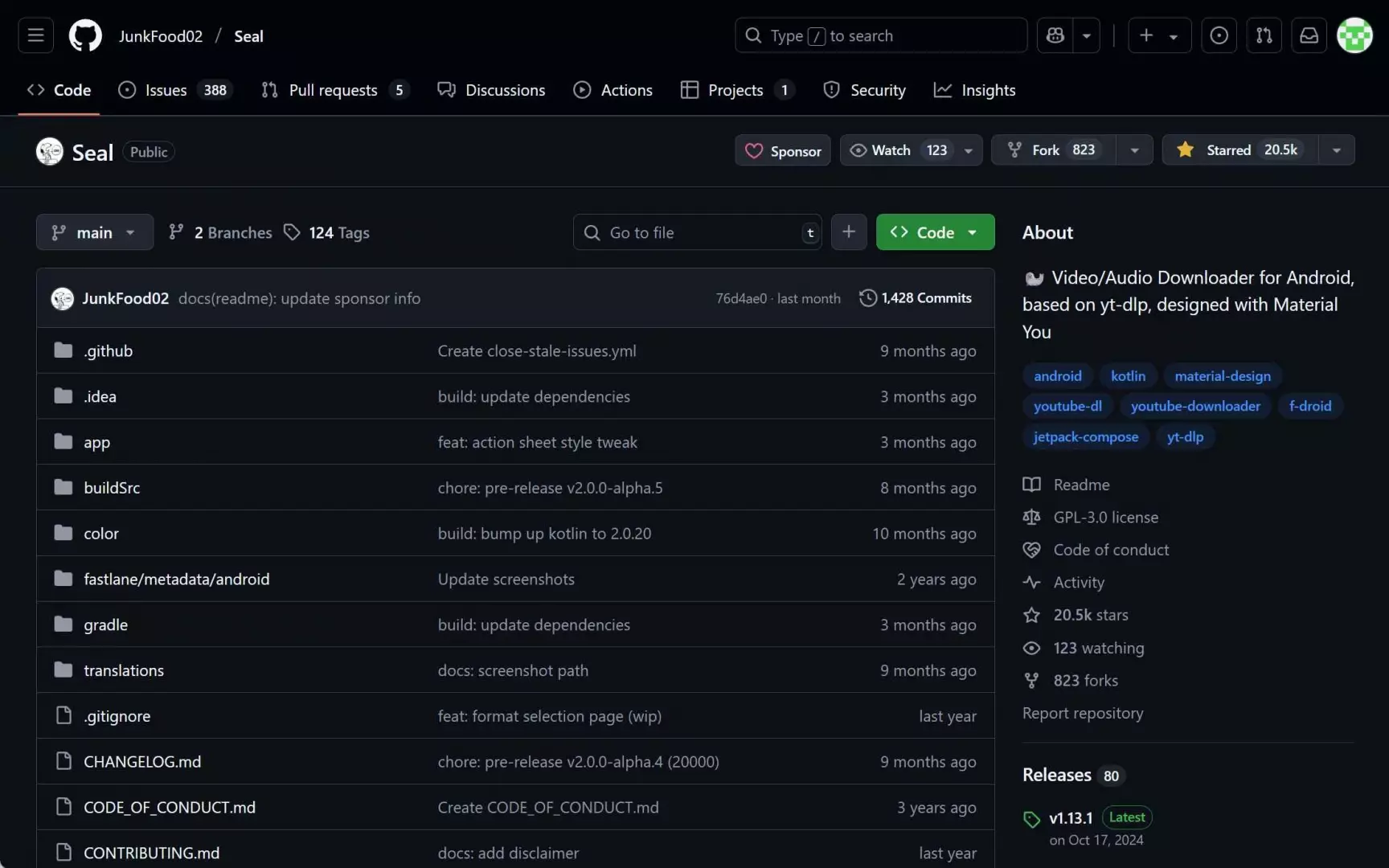View the 2 Branches link
Image resolution: width=1389 pixels, height=868 pixels.
(x=220, y=232)
